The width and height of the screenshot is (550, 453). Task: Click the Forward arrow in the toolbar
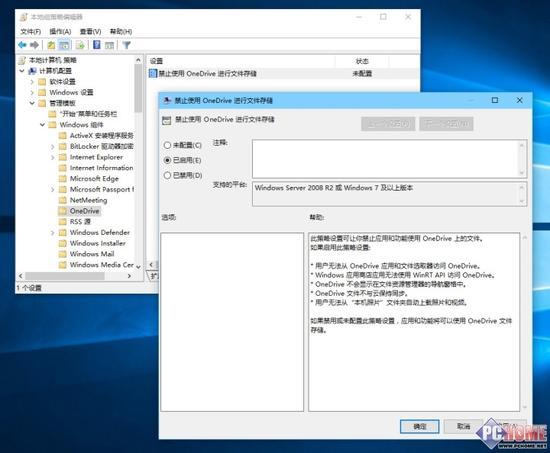click(x=34, y=45)
